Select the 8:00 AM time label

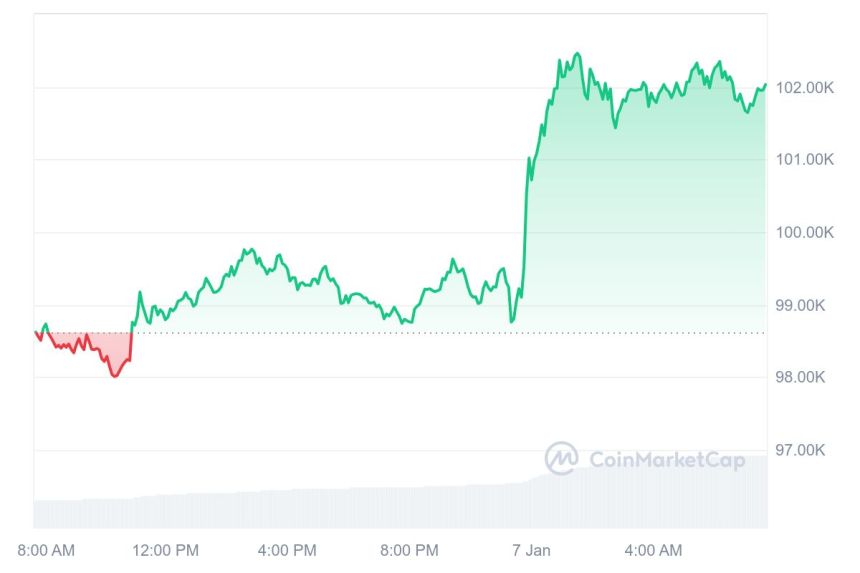click(46, 550)
